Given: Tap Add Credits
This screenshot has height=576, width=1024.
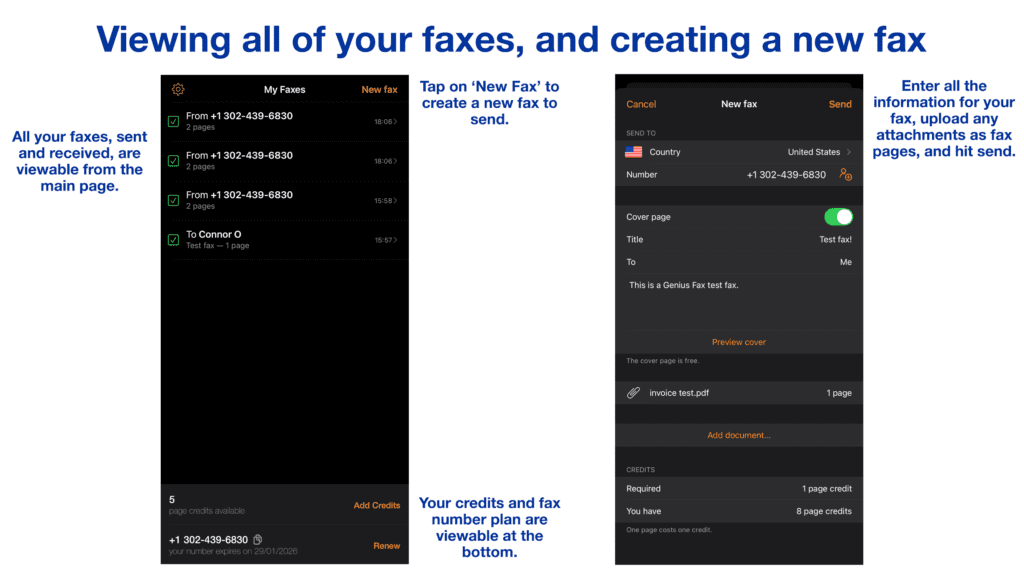Looking at the screenshot, I should (x=377, y=506).
